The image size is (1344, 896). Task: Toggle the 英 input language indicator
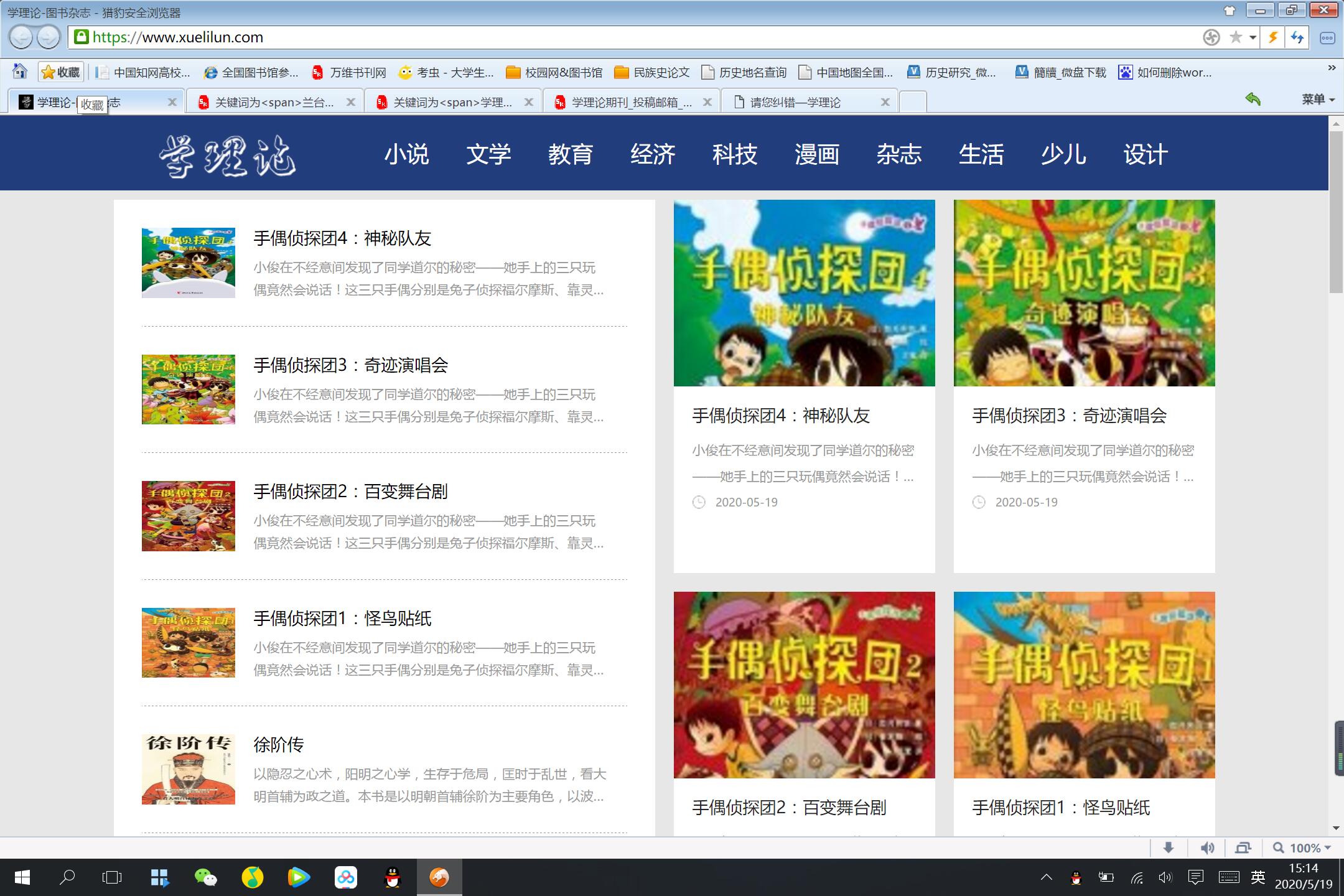(1258, 877)
